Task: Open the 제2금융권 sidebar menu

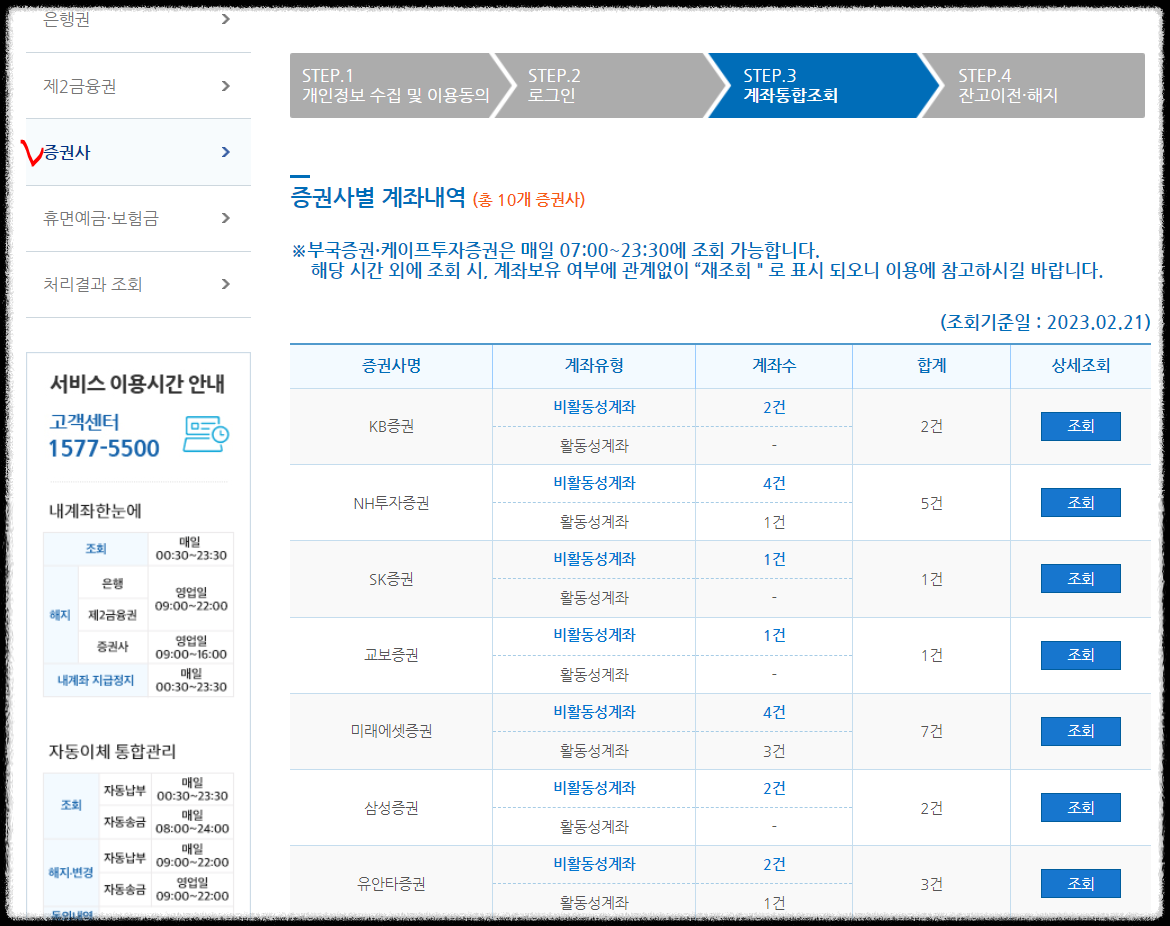Action: [x=138, y=86]
